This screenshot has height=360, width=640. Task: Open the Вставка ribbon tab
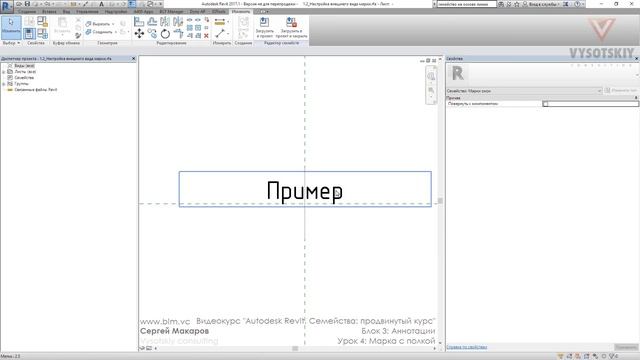coord(49,11)
